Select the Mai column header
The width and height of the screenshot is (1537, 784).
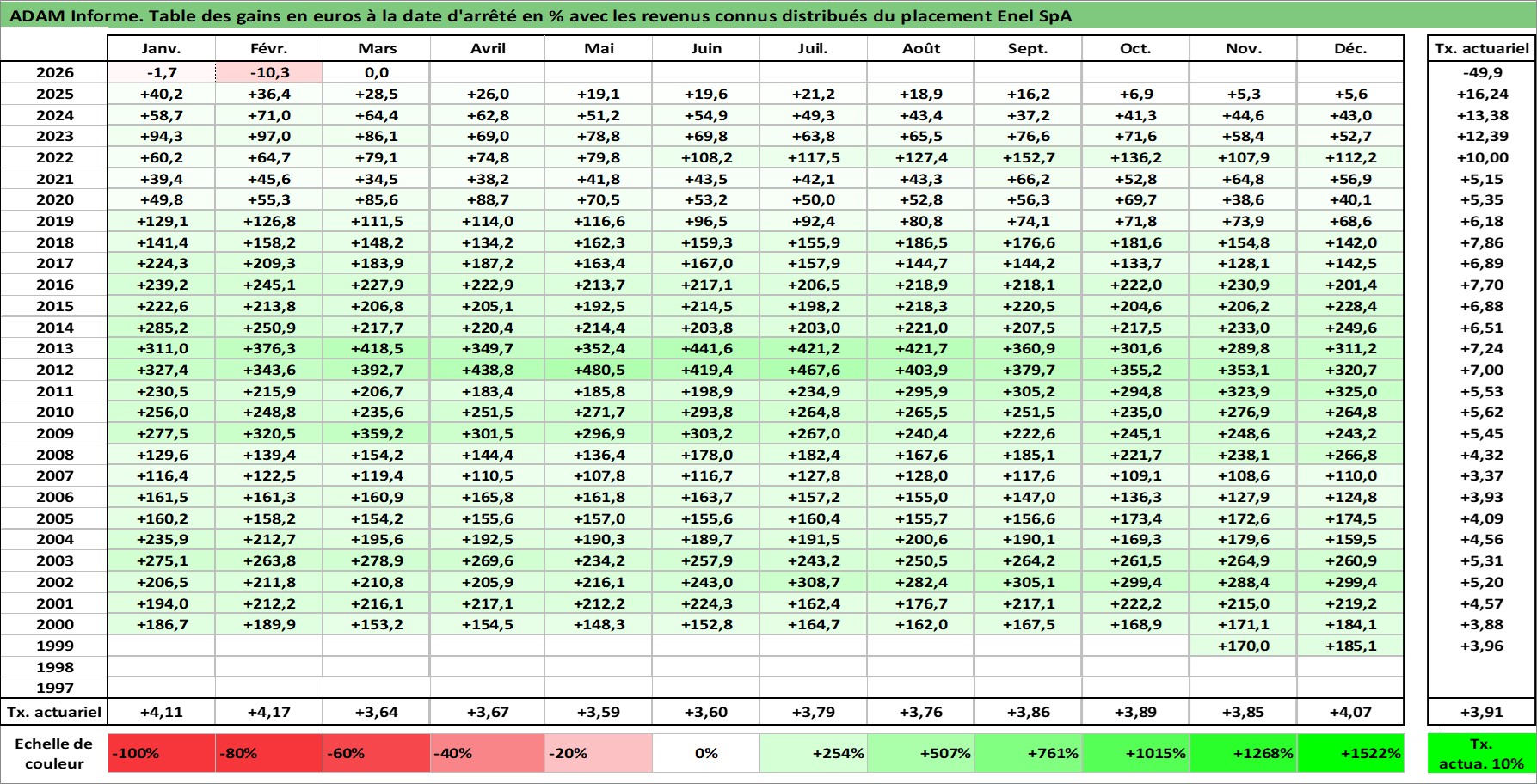[599, 49]
